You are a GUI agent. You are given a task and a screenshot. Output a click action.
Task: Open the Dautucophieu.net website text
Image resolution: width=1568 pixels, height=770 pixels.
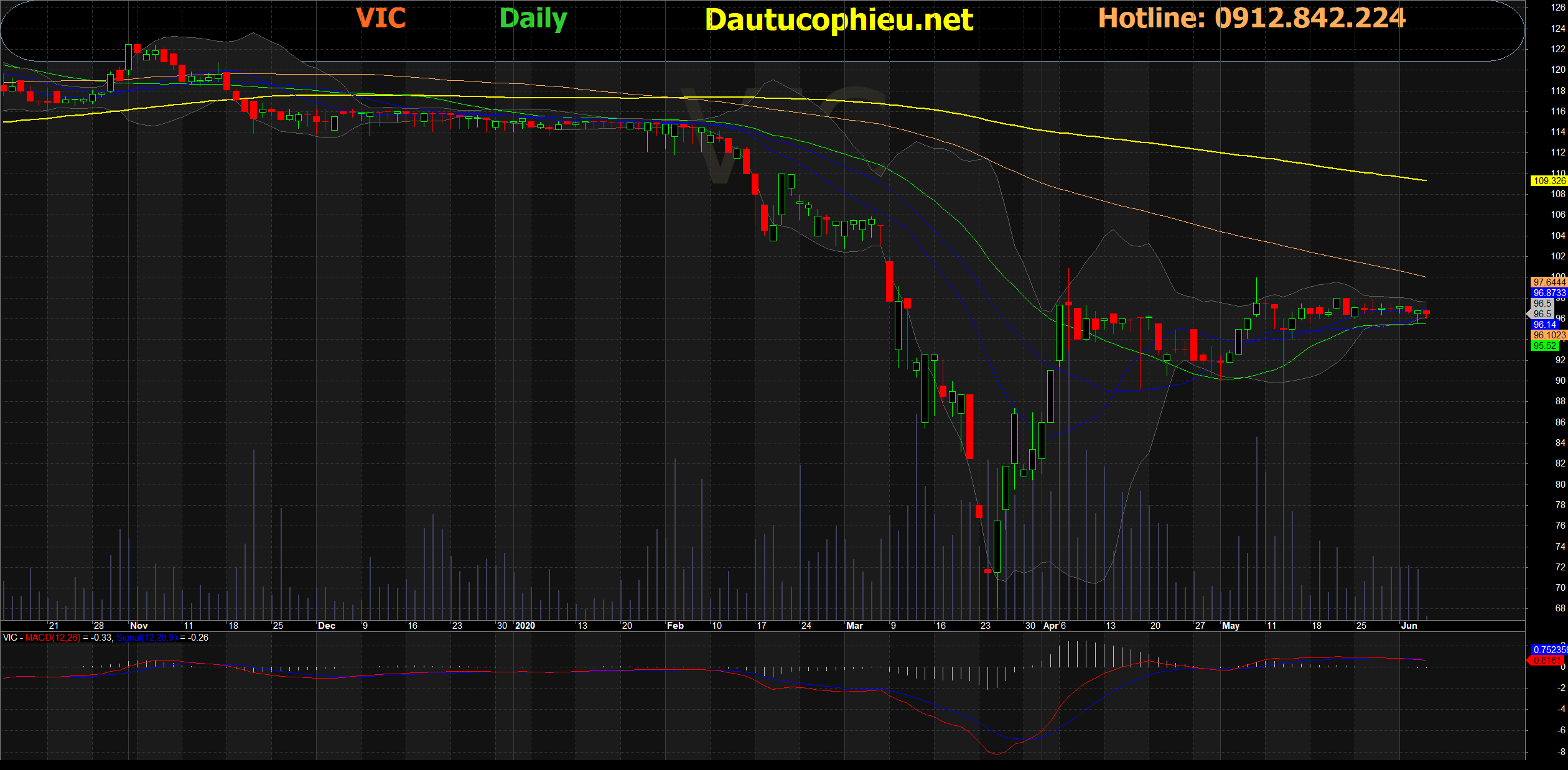coord(839,20)
